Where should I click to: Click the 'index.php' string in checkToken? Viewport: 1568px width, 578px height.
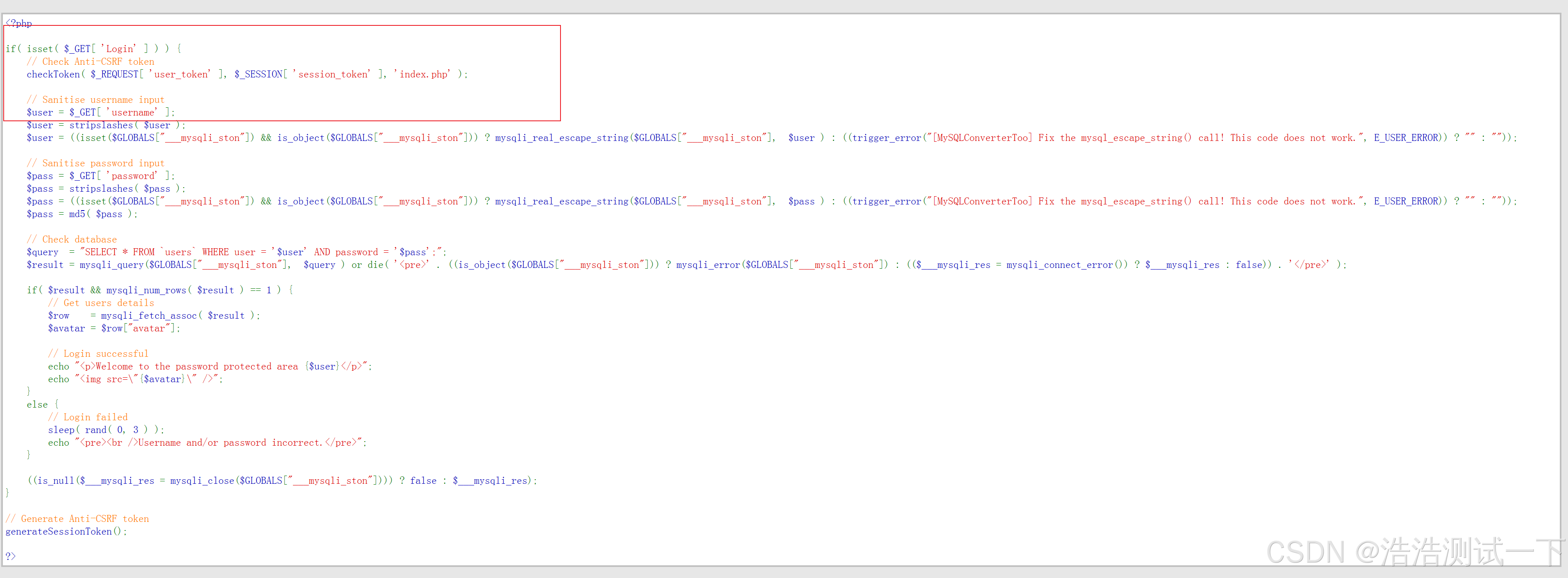(424, 74)
